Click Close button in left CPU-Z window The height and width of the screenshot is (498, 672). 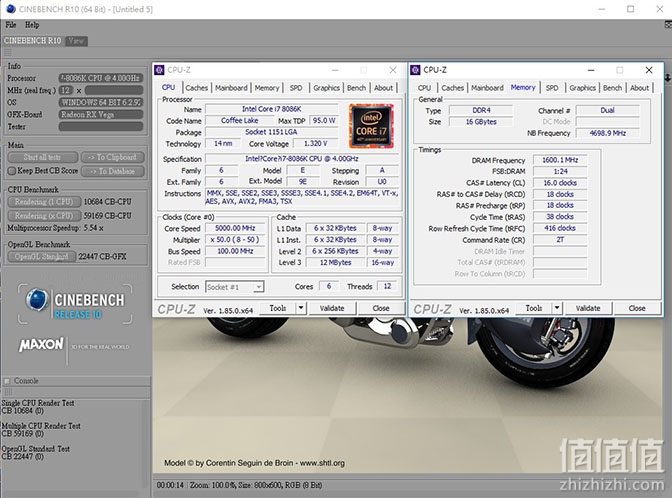tap(381, 308)
